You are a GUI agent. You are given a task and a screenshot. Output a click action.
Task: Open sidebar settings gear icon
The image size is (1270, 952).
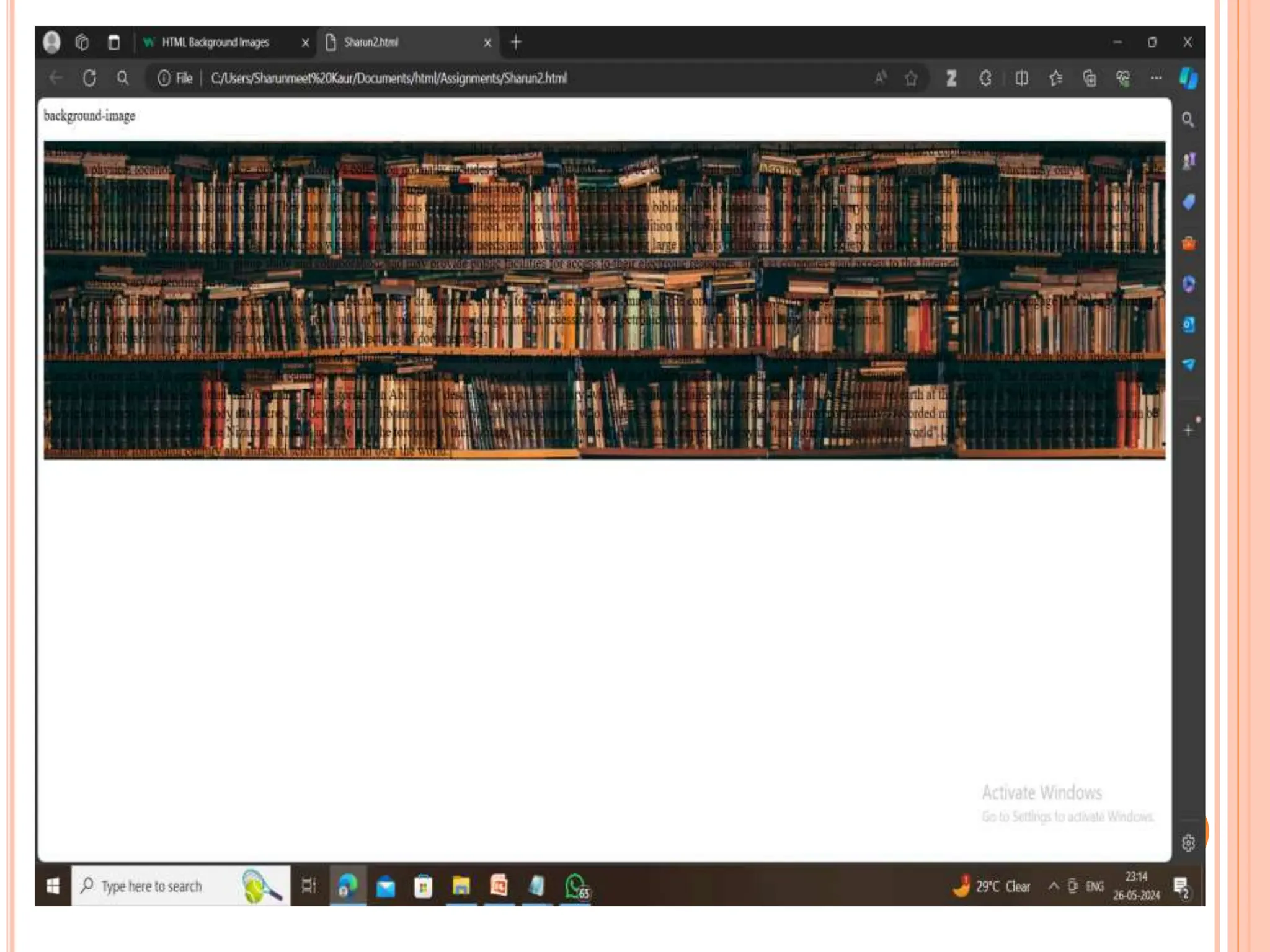(x=1188, y=843)
